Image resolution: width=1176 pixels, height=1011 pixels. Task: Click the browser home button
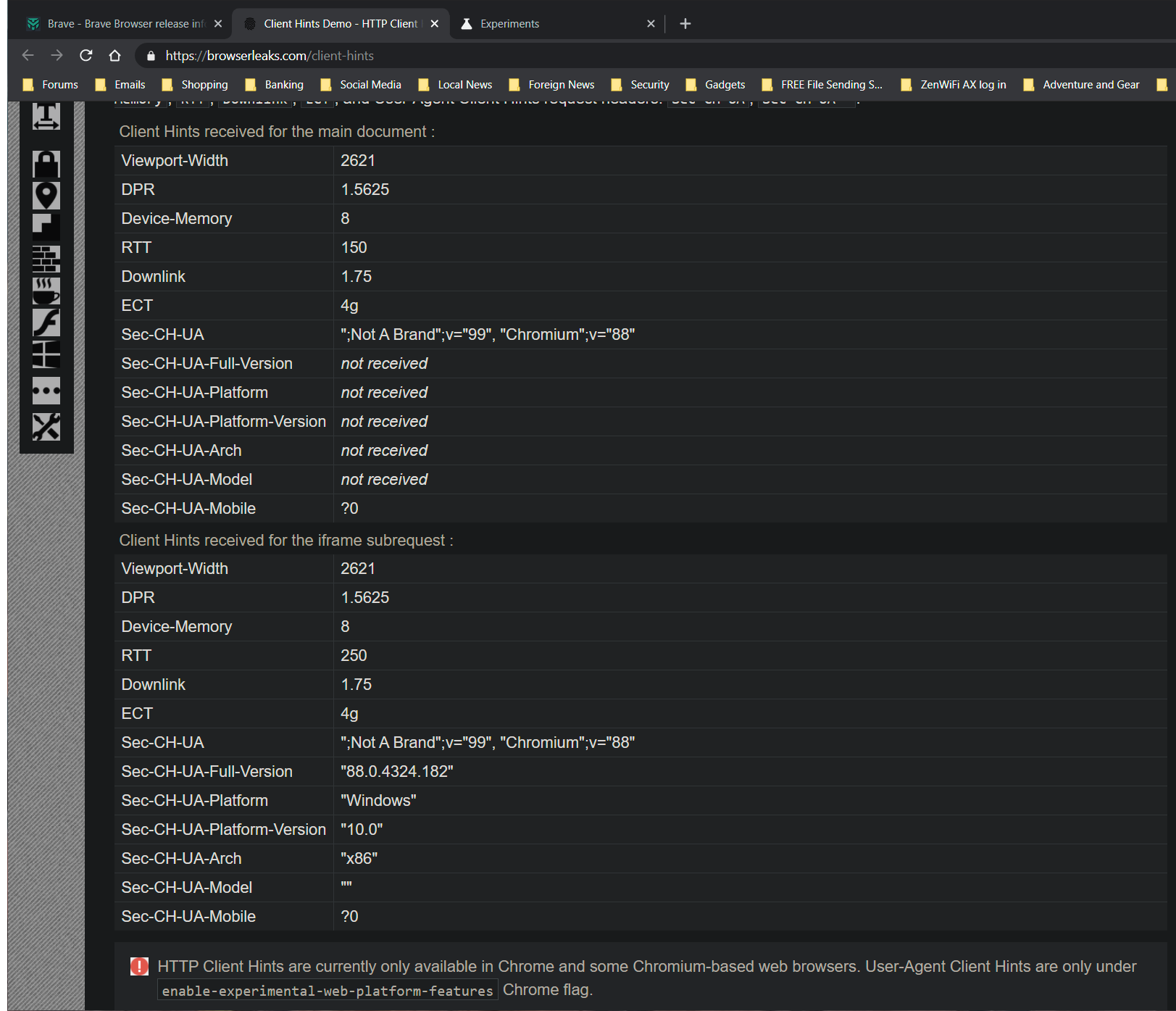click(114, 56)
